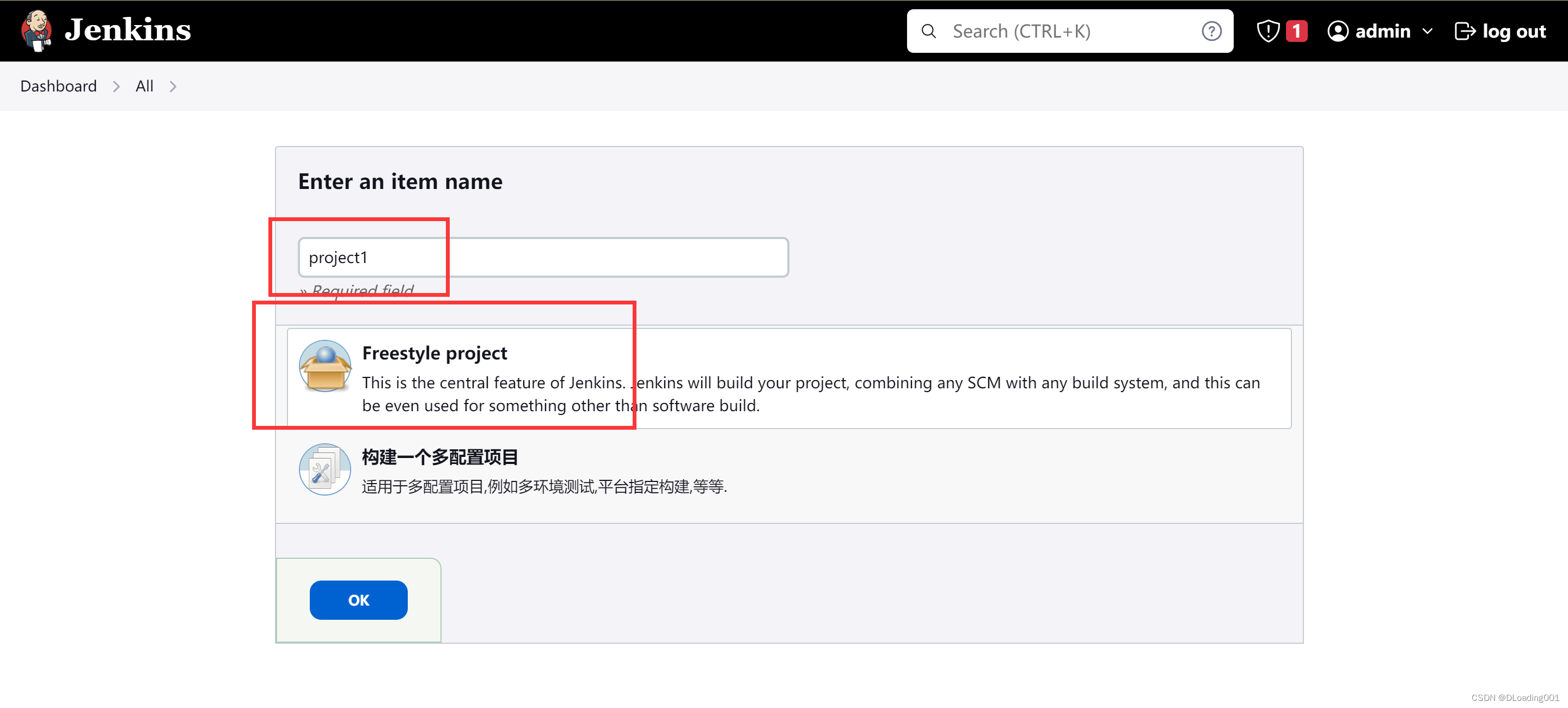Click the Search (CTRL+K) bar
The width and height of the screenshot is (1568, 708).
pos(1035,30)
